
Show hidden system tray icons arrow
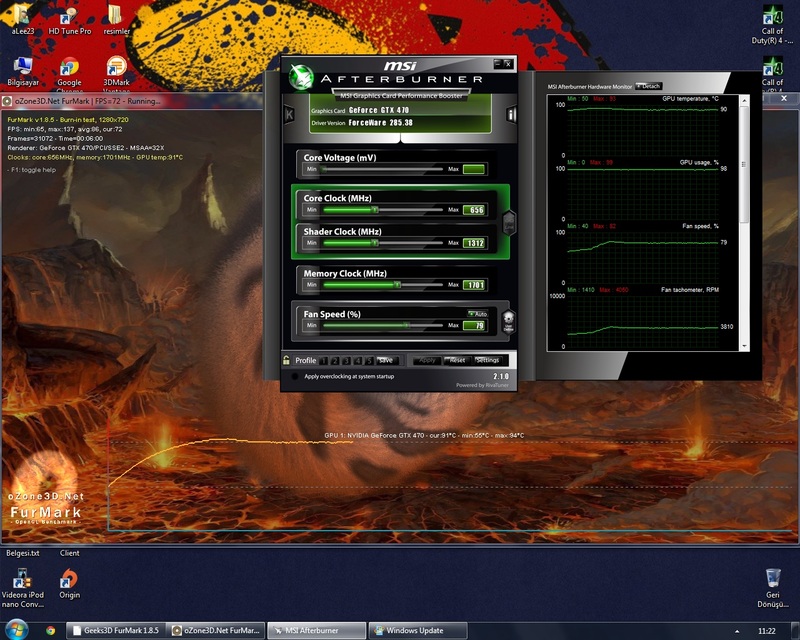pyautogui.click(x=737, y=631)
